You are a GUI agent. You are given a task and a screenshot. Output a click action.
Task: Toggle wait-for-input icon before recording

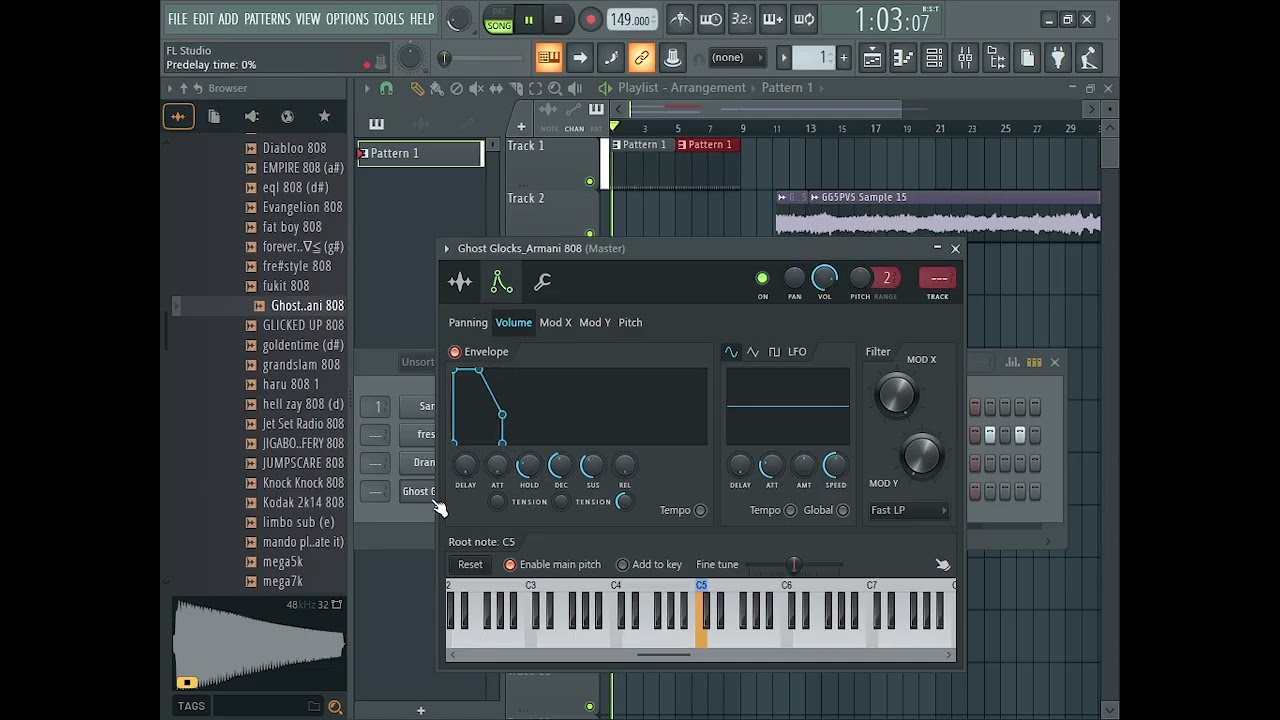[711, 19]
